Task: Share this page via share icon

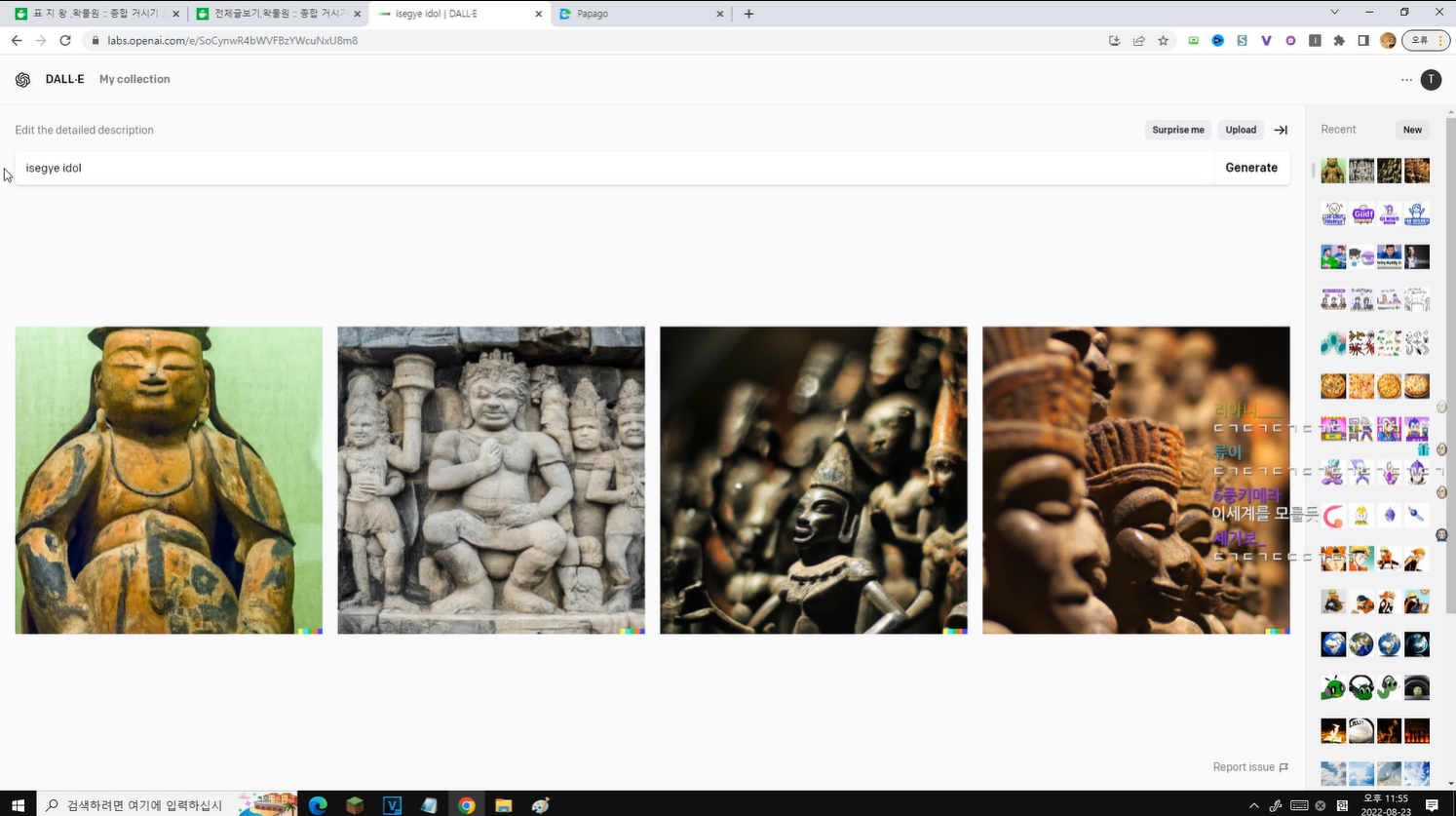Action: [x=1138, y=41]
